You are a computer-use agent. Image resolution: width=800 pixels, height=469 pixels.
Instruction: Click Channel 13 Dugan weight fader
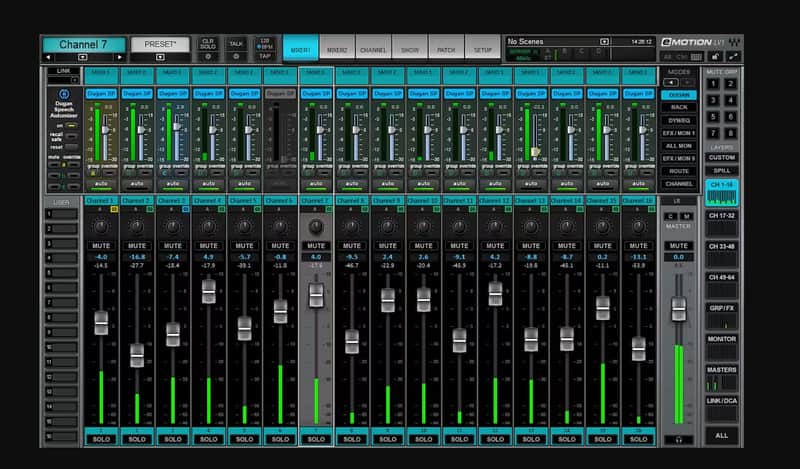point(535,152)
